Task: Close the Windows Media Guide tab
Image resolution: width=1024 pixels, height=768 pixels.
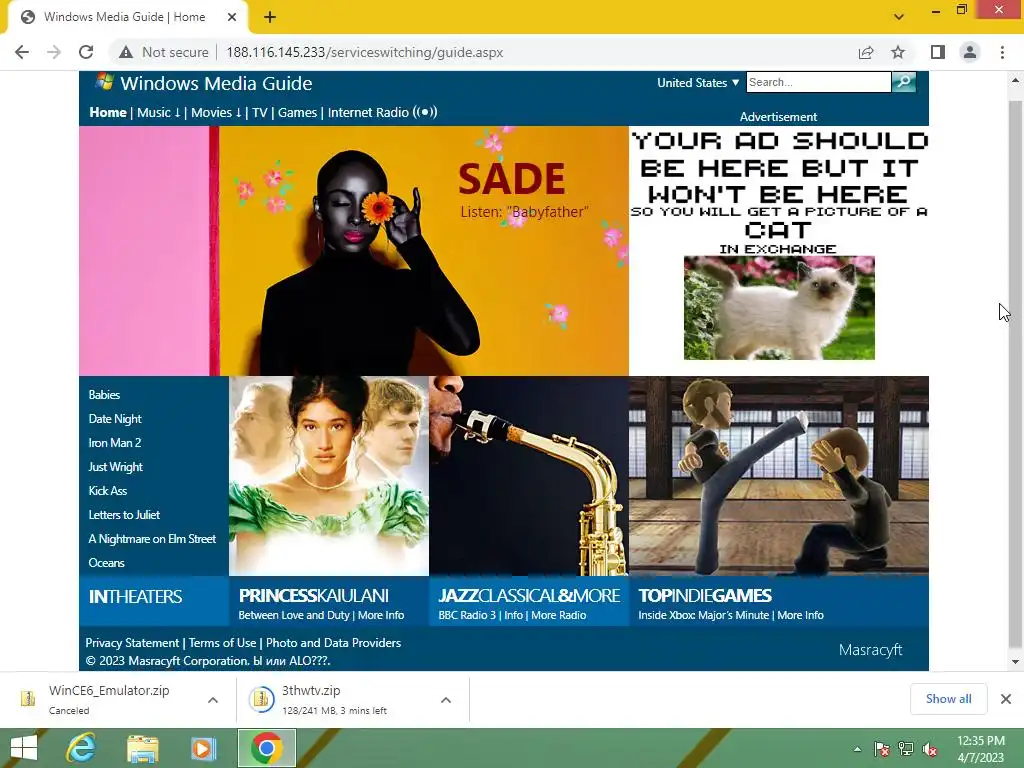Action: [232, 17]
